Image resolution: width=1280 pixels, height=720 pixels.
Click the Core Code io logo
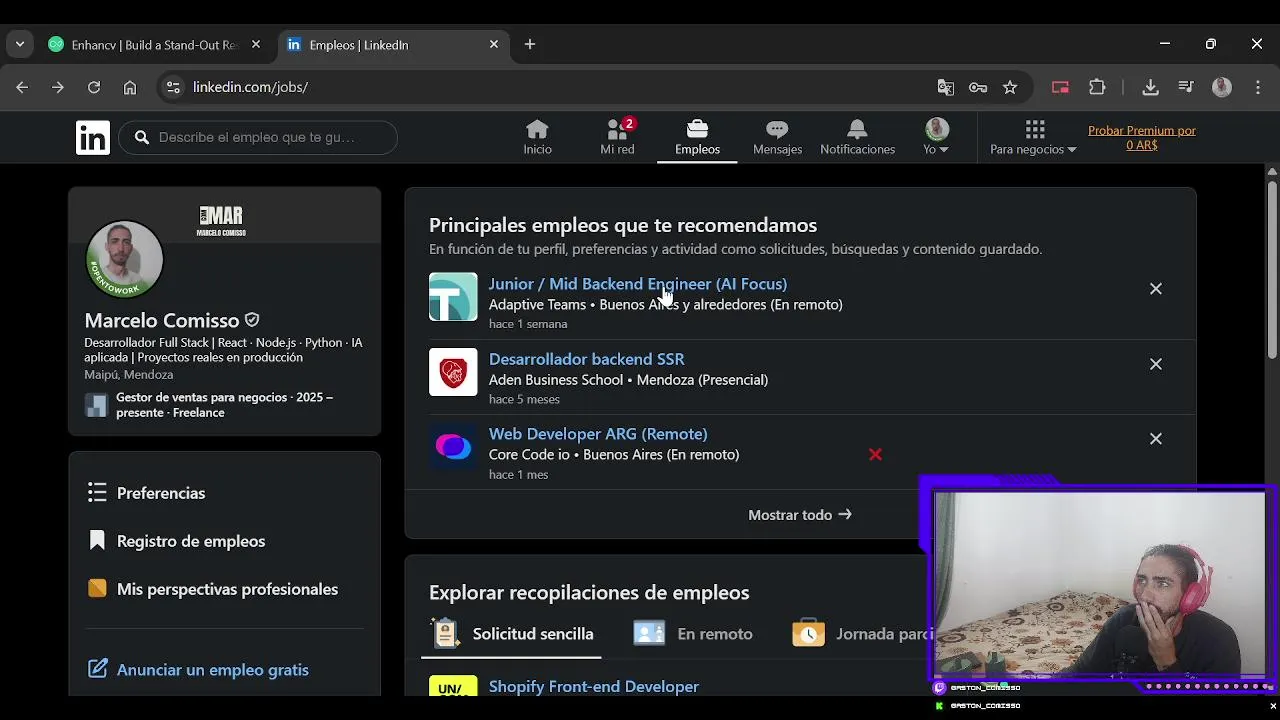click(x=453, y=447)
